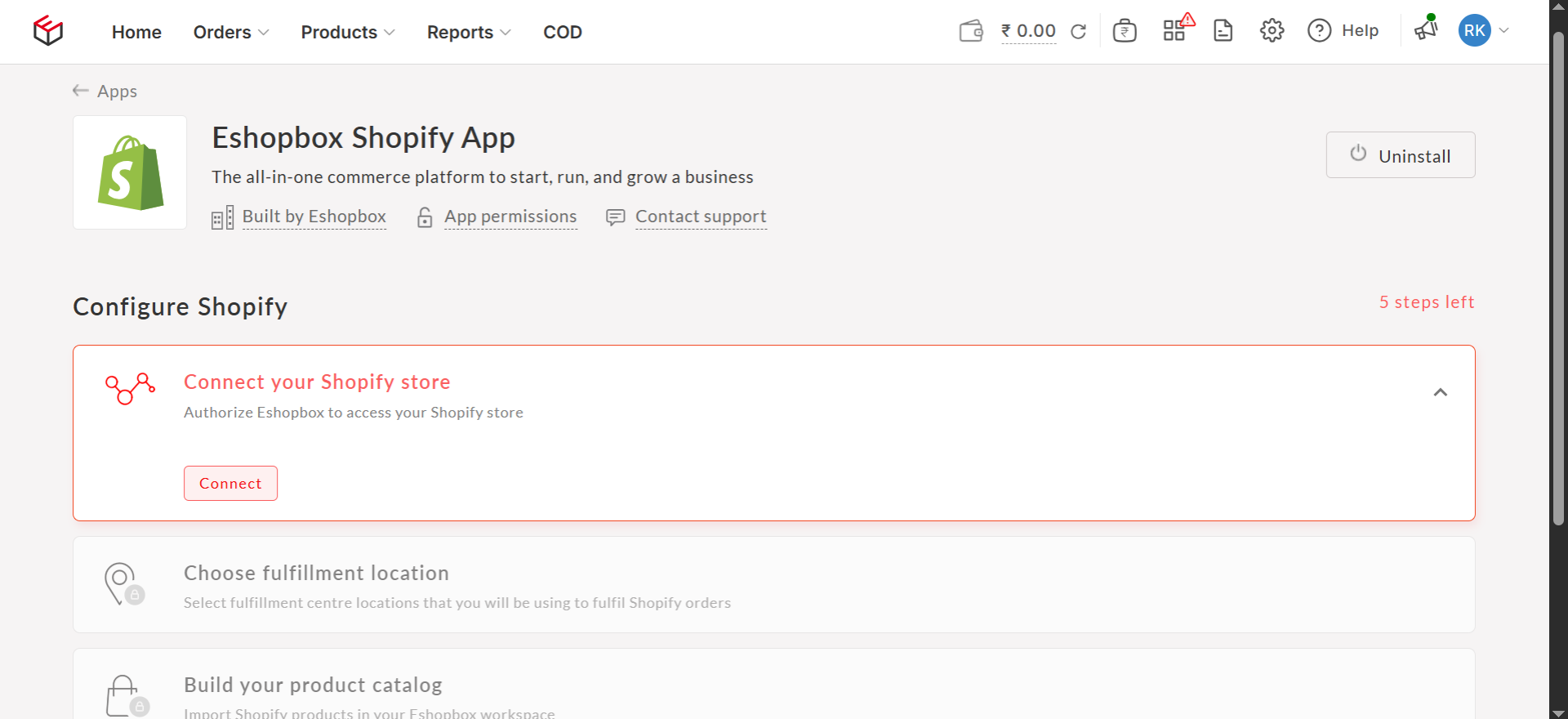Click the Eshopbox logo icon
This screenshot has height=719, width=1568.
48,31
